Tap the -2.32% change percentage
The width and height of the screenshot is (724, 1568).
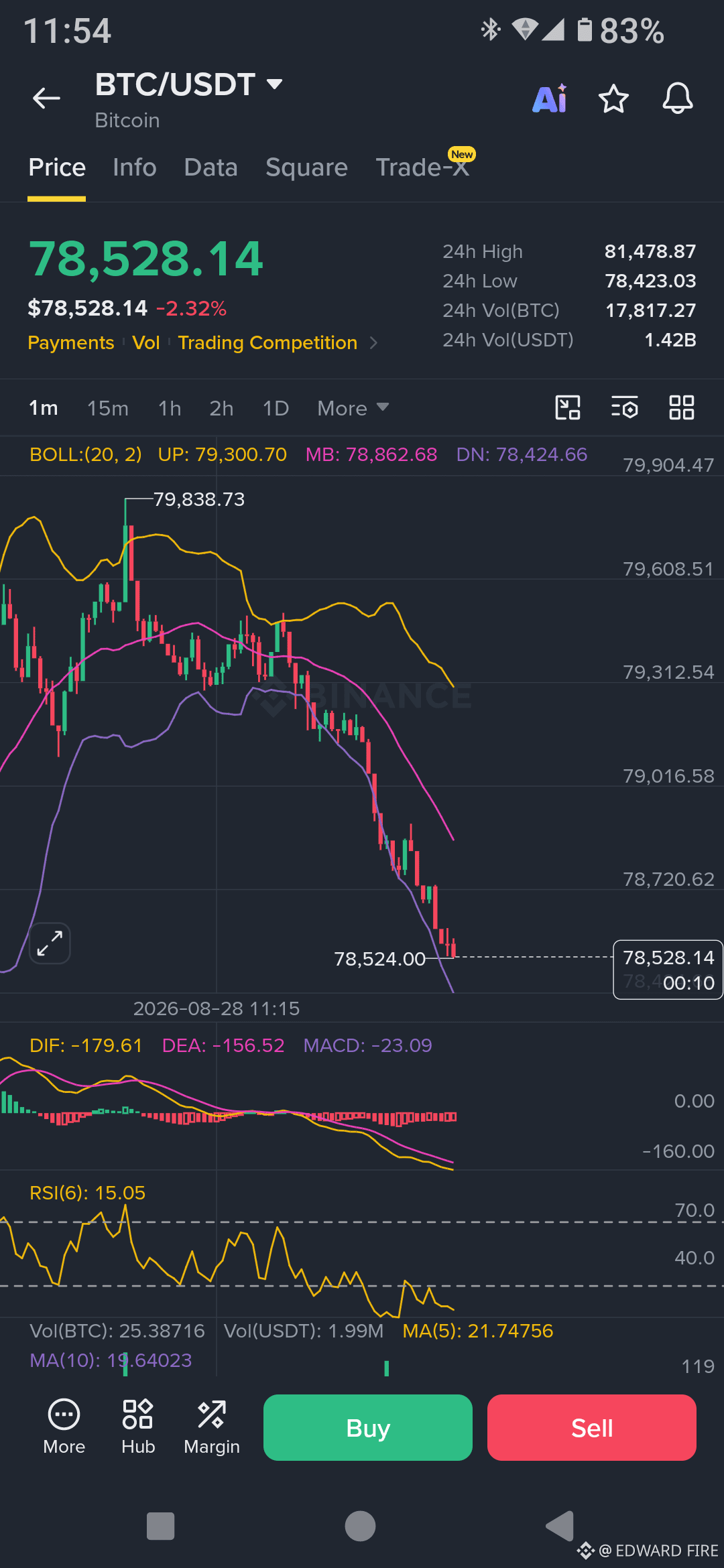tap(192, 308)
